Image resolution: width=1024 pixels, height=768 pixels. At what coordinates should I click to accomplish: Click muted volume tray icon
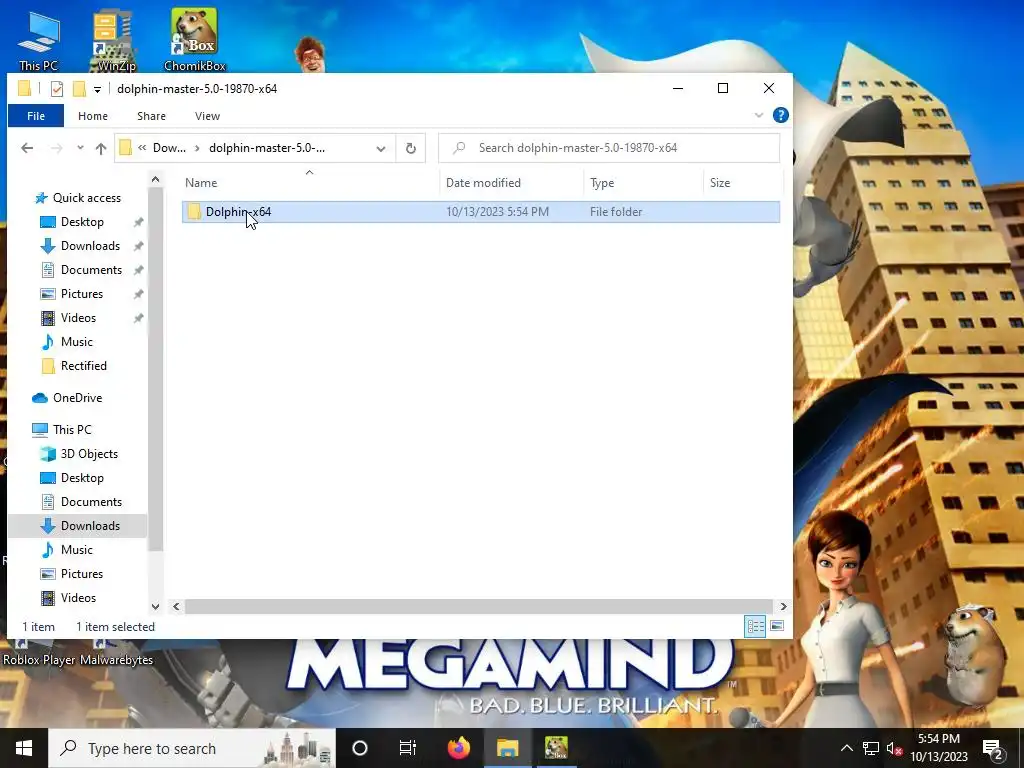tap(894, 748)
